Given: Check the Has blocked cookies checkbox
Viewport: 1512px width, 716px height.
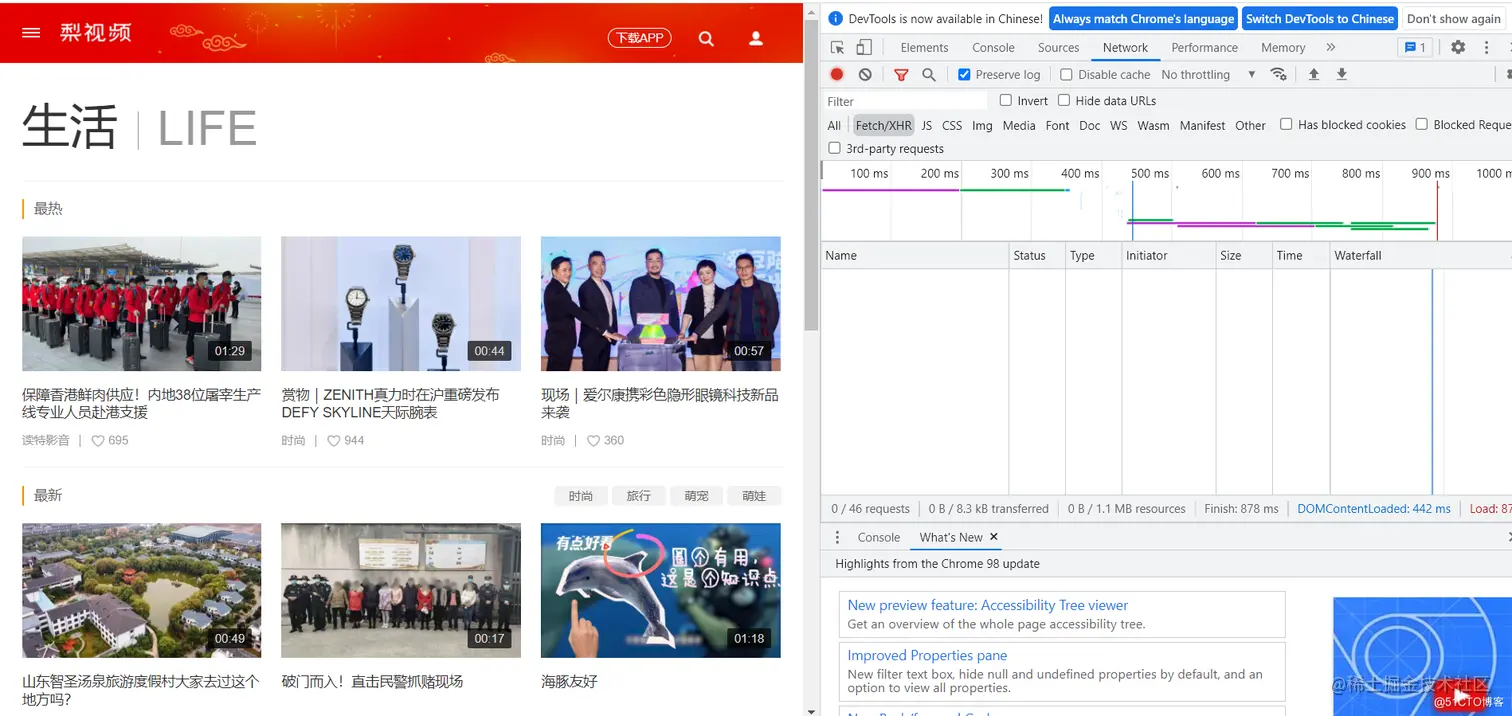Looking at the screenshot, I should [x=1286, y=124].
